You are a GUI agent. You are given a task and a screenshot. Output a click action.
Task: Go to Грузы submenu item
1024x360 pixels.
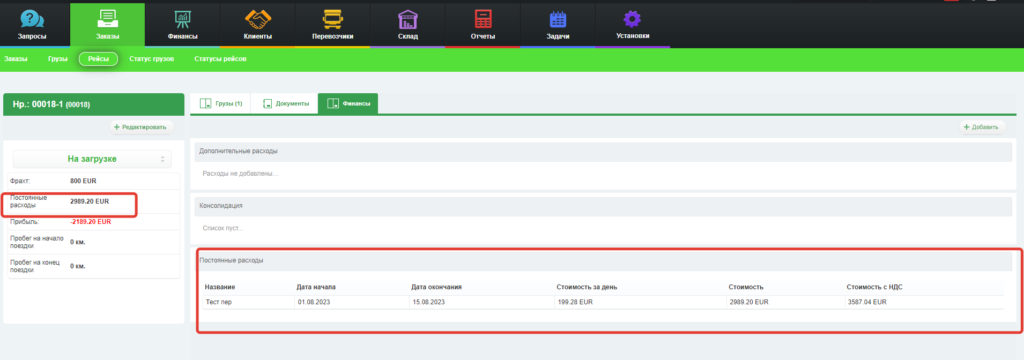(57, 59)
